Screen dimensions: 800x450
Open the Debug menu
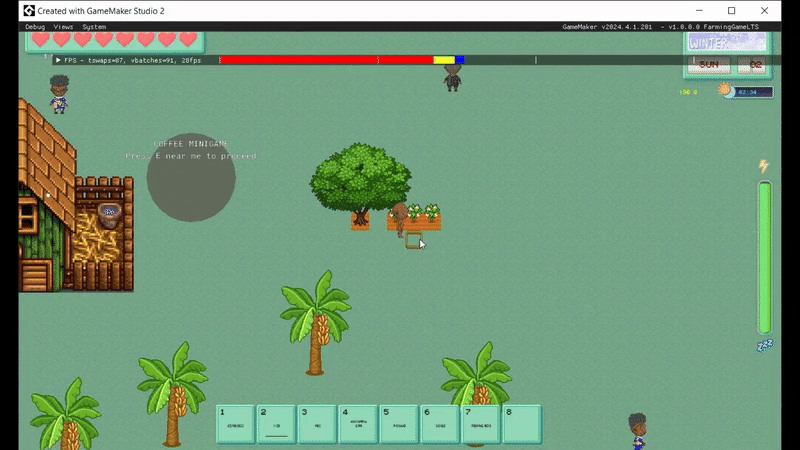[x=34, y=26]
